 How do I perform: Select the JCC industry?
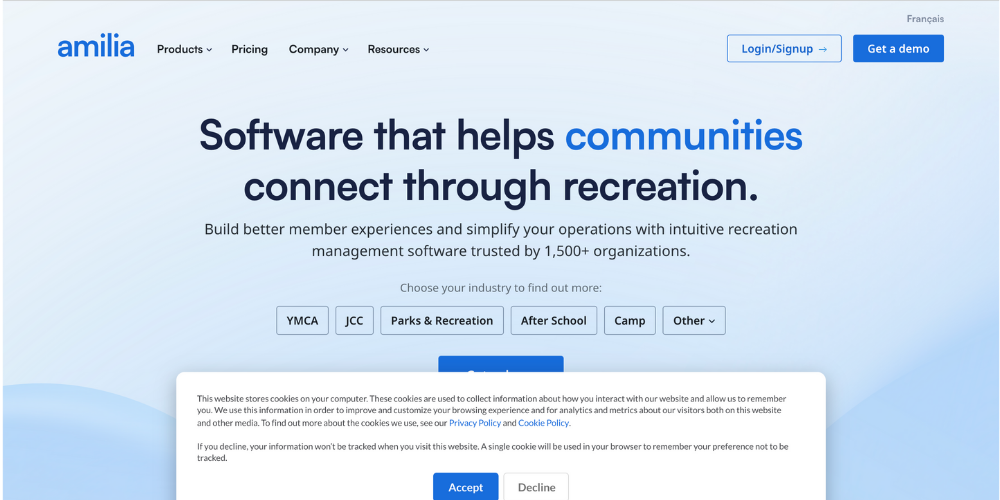click(355, 321)
